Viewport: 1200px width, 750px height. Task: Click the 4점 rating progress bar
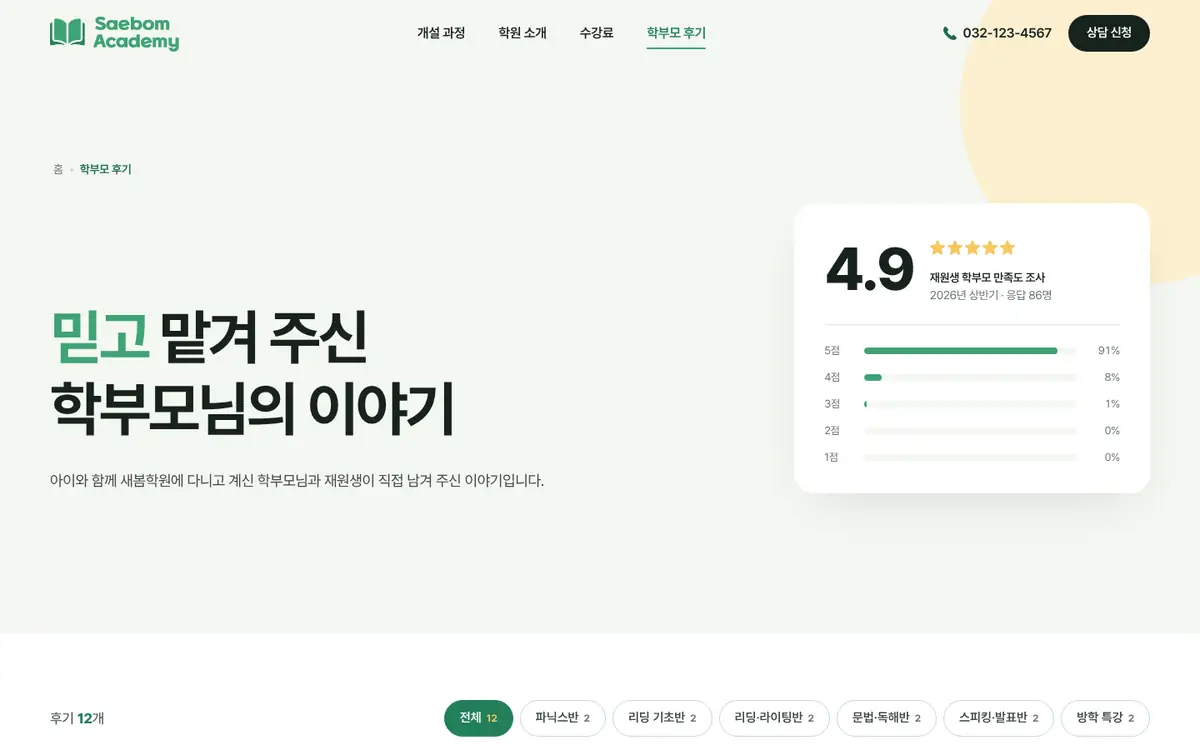pyautogui.click(x=970, y=377)
